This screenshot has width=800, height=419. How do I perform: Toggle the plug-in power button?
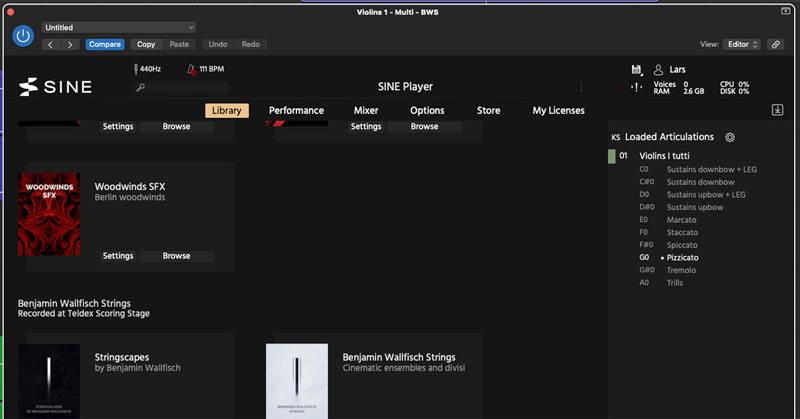[23, 36]
